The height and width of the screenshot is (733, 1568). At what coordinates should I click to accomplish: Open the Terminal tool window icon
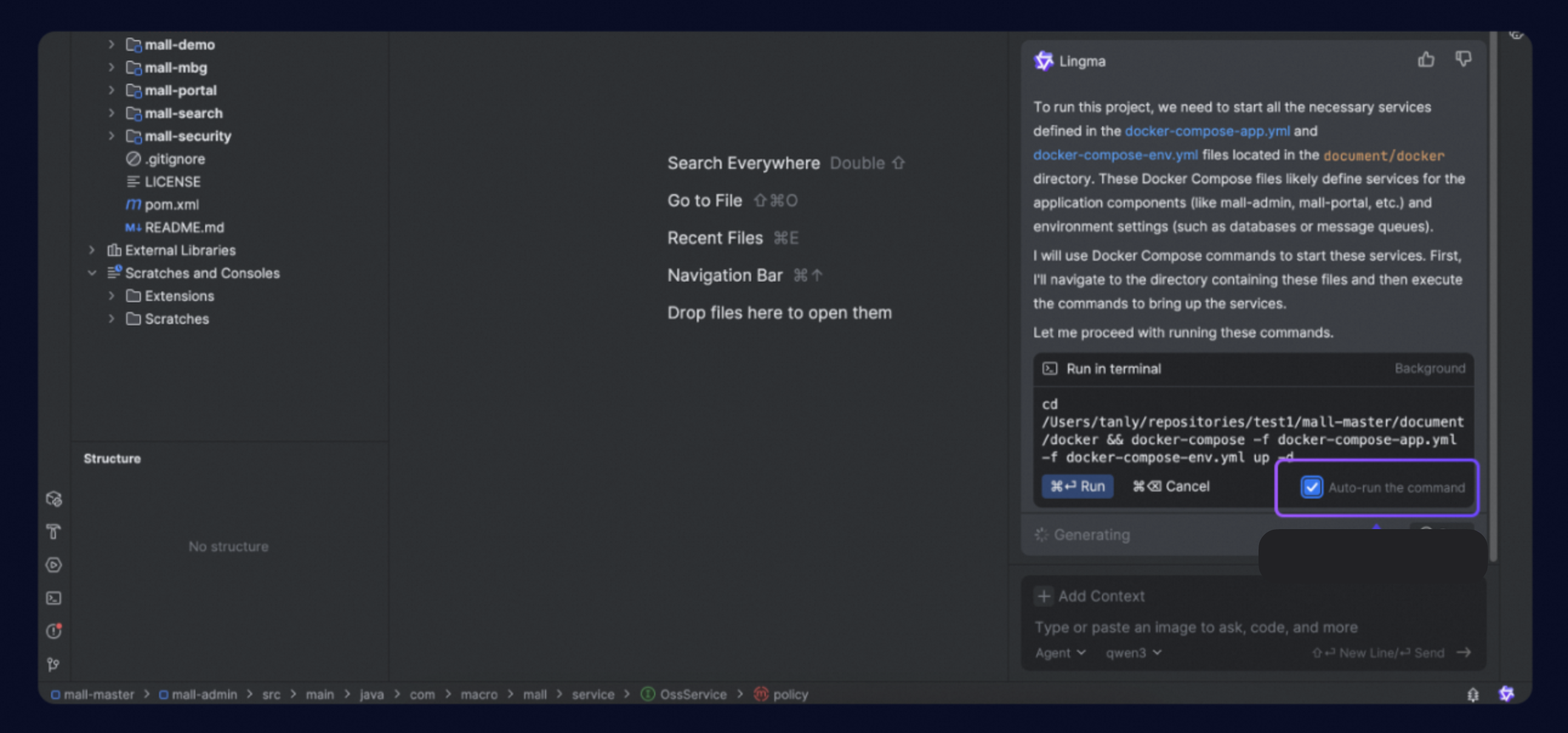tap(53, 598)
